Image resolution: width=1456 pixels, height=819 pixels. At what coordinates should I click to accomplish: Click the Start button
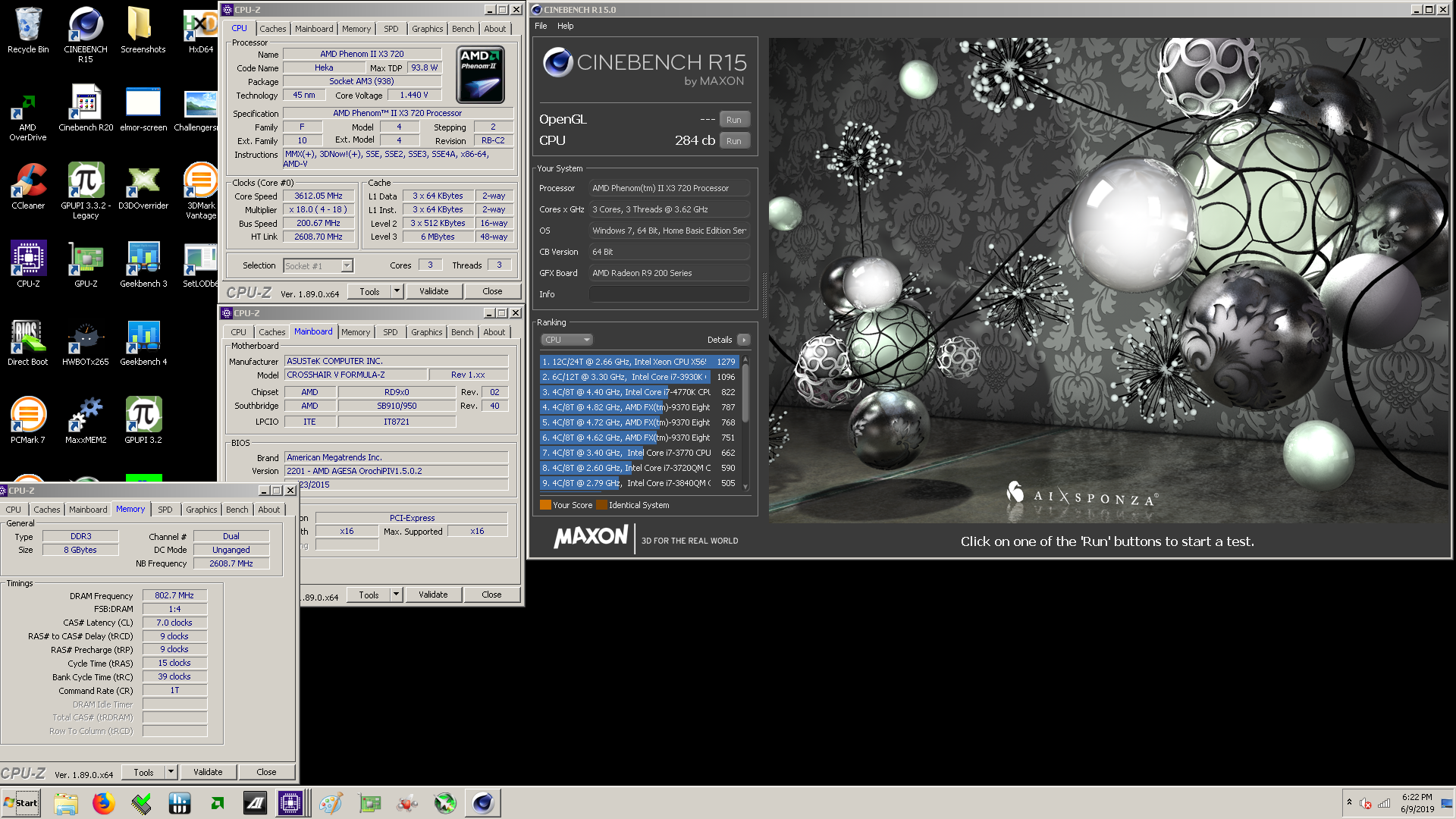tap(21, 803)
